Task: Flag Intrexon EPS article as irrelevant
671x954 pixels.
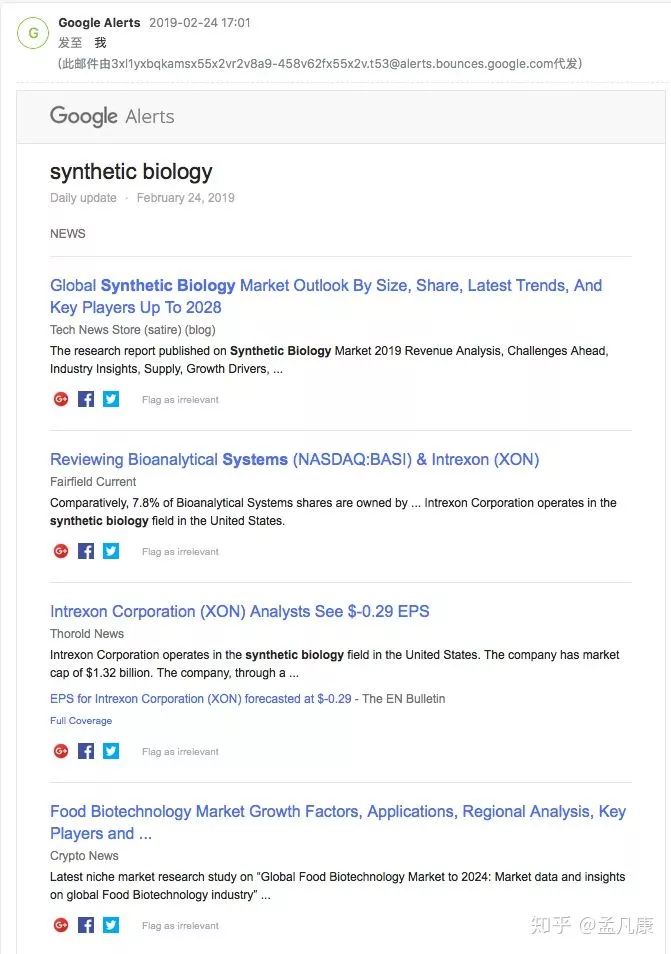Action: 180,752
